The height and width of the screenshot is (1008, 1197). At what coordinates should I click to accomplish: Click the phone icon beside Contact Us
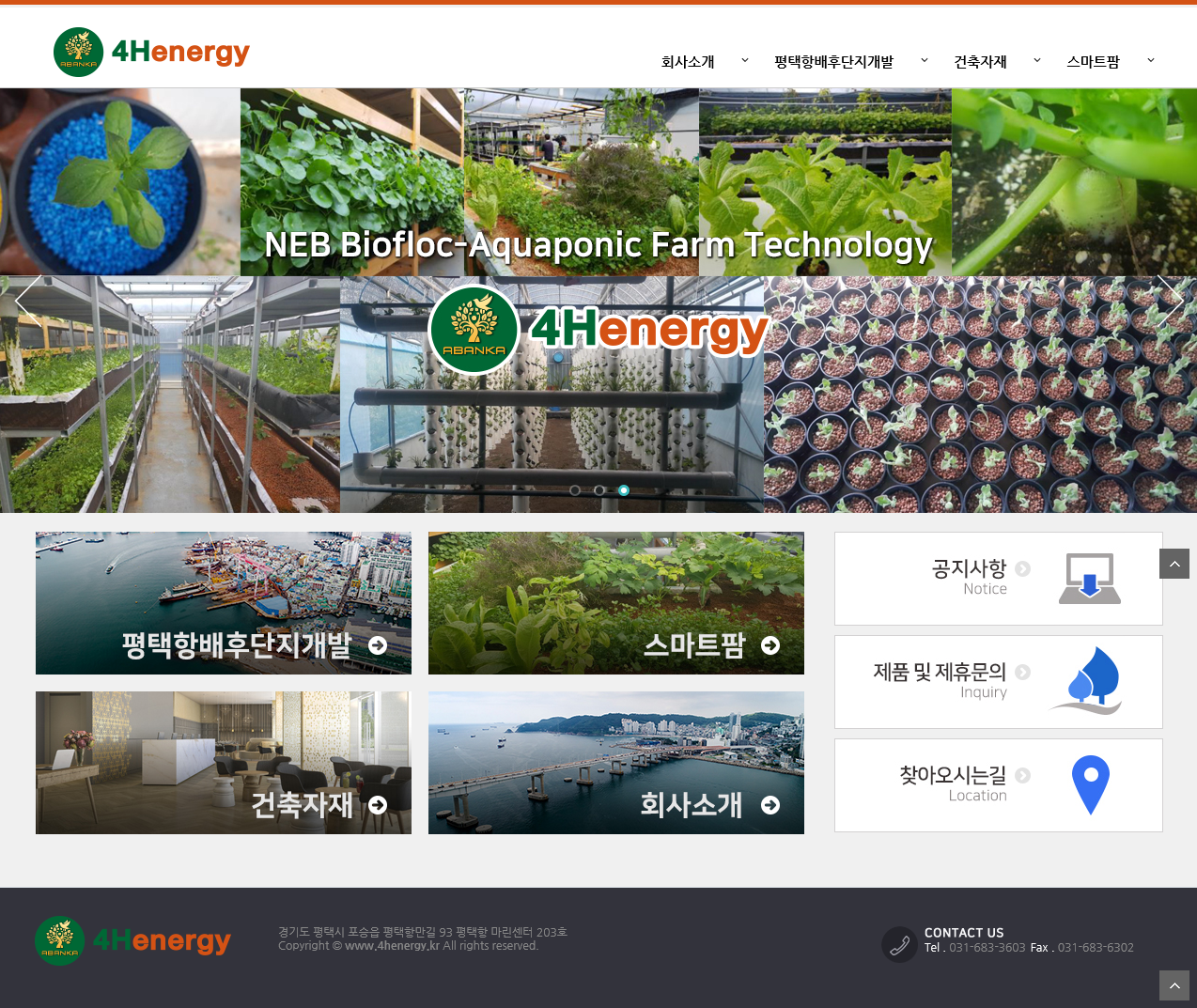(x=899, y=944)
